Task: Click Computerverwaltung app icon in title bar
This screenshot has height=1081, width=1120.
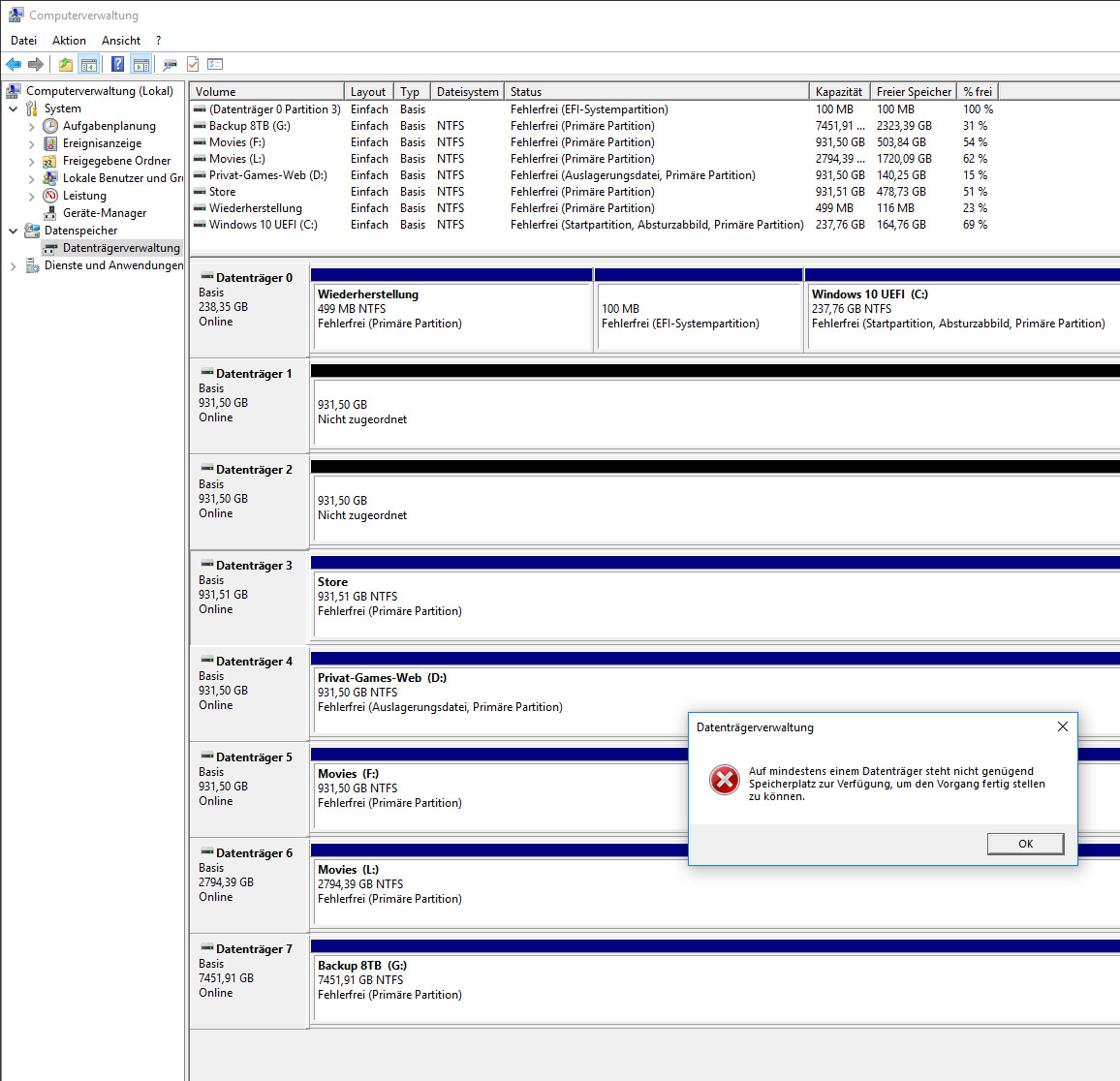Action: 16,15
